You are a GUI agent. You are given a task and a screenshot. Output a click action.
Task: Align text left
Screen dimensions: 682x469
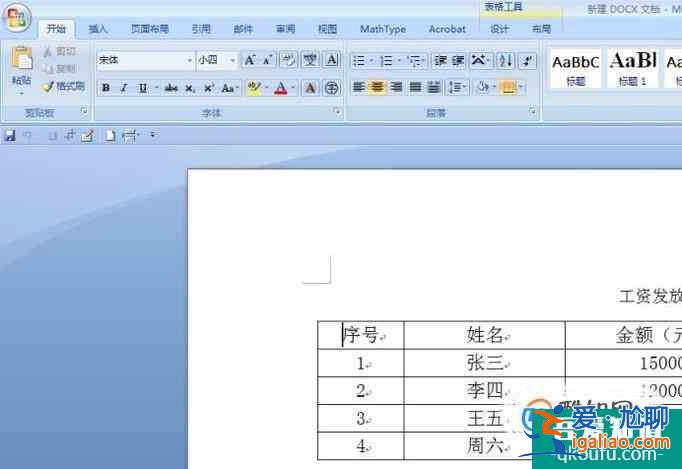358,87
